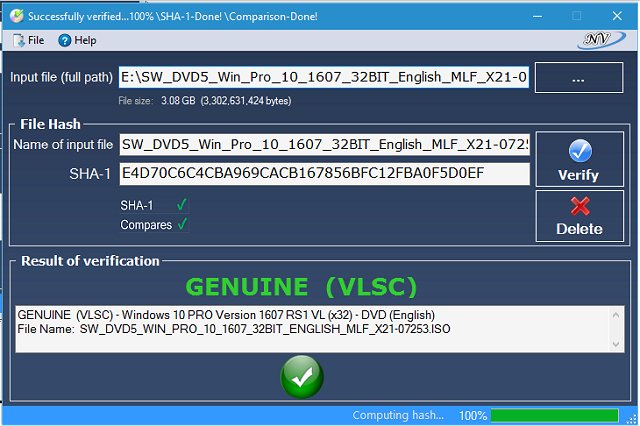This screenshot has height=426, width=640.
Task: Click the SHA-1 green checkmark
Action: (x=182, y=204)
